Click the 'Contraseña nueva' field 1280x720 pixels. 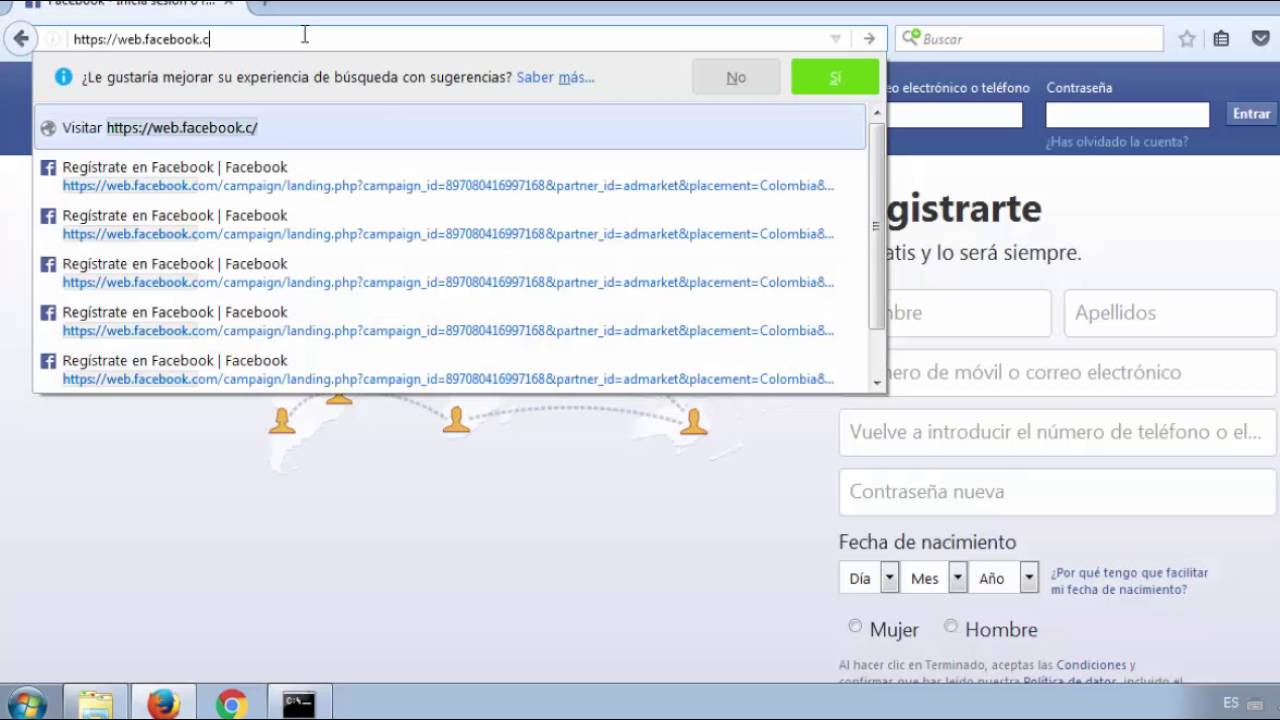(1058, 492)
